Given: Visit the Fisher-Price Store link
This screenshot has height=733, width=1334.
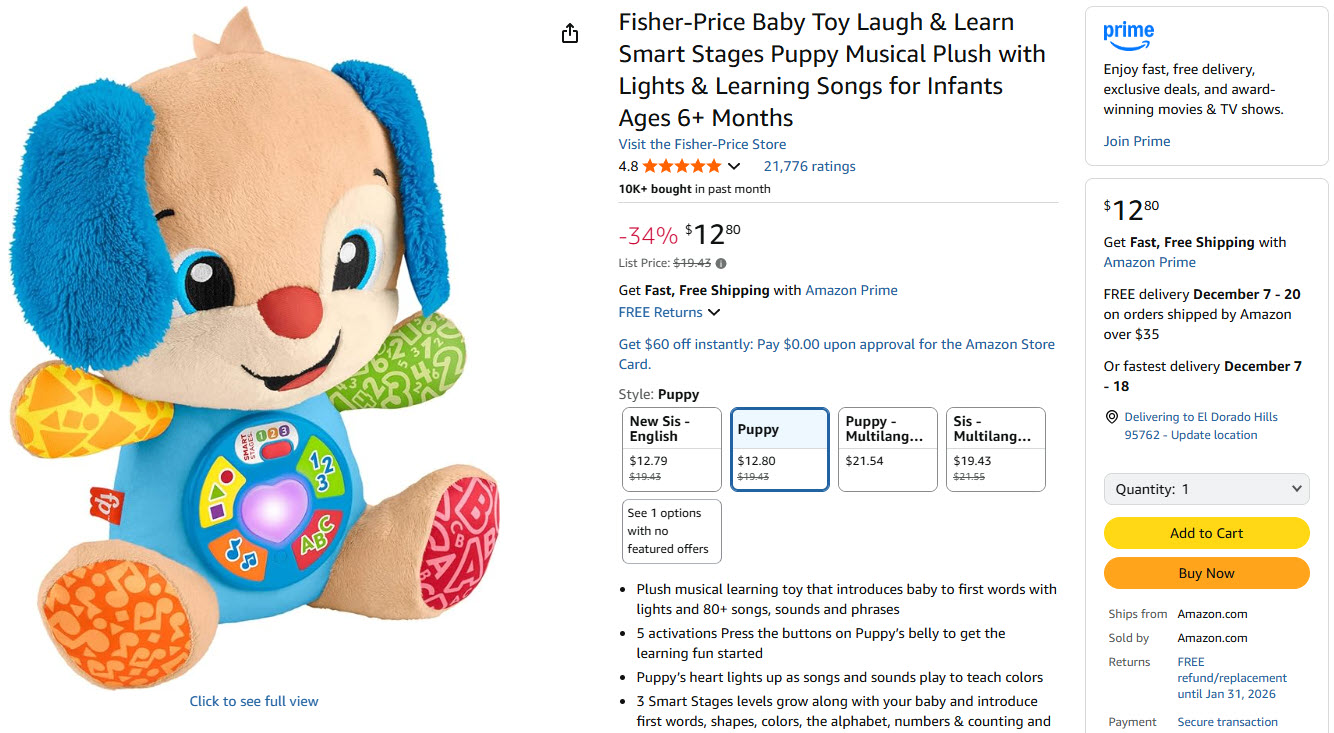Looking at the screenshot, I should pyautogui.click(x=702, y=144).
